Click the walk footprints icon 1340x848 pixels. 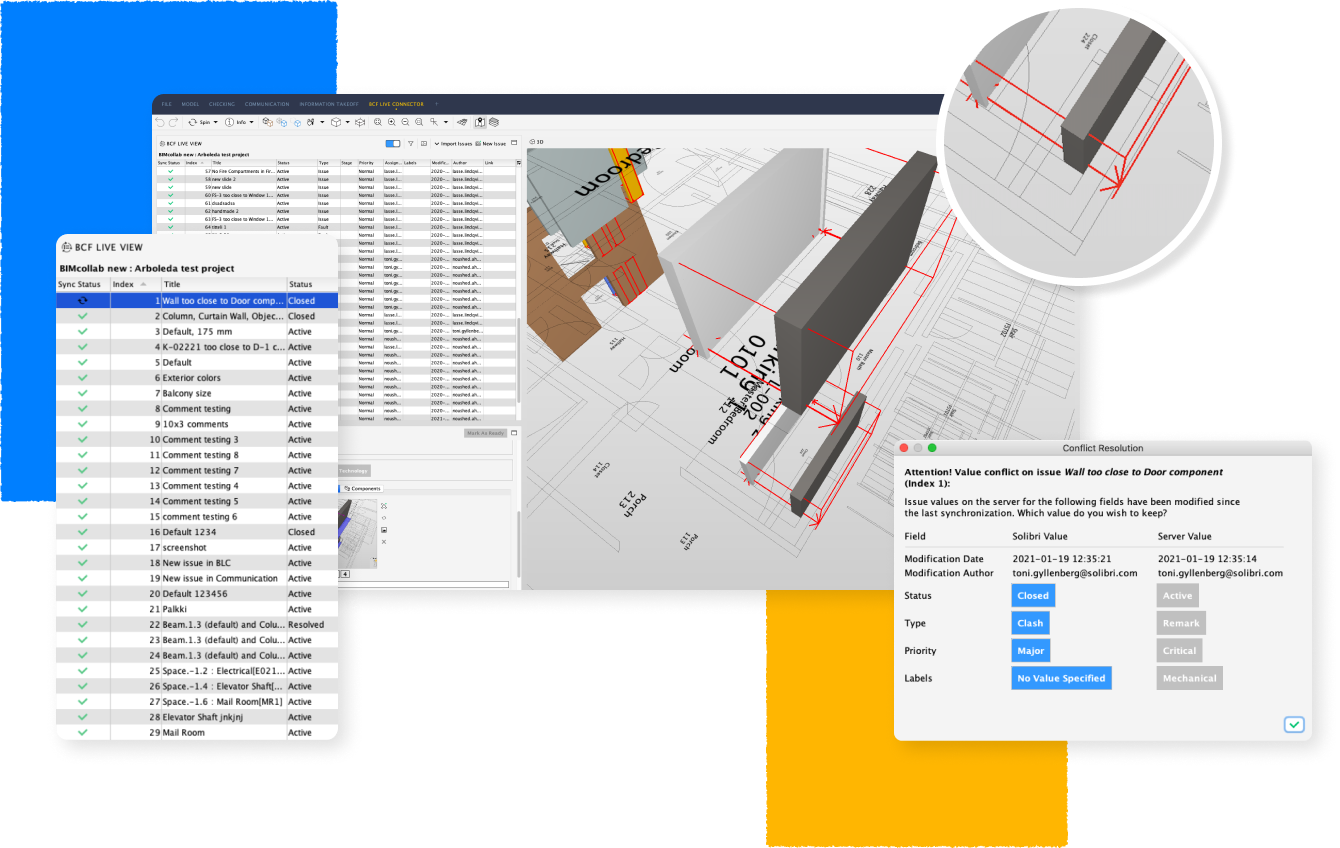pyautogui.click(x=311, y=122)
